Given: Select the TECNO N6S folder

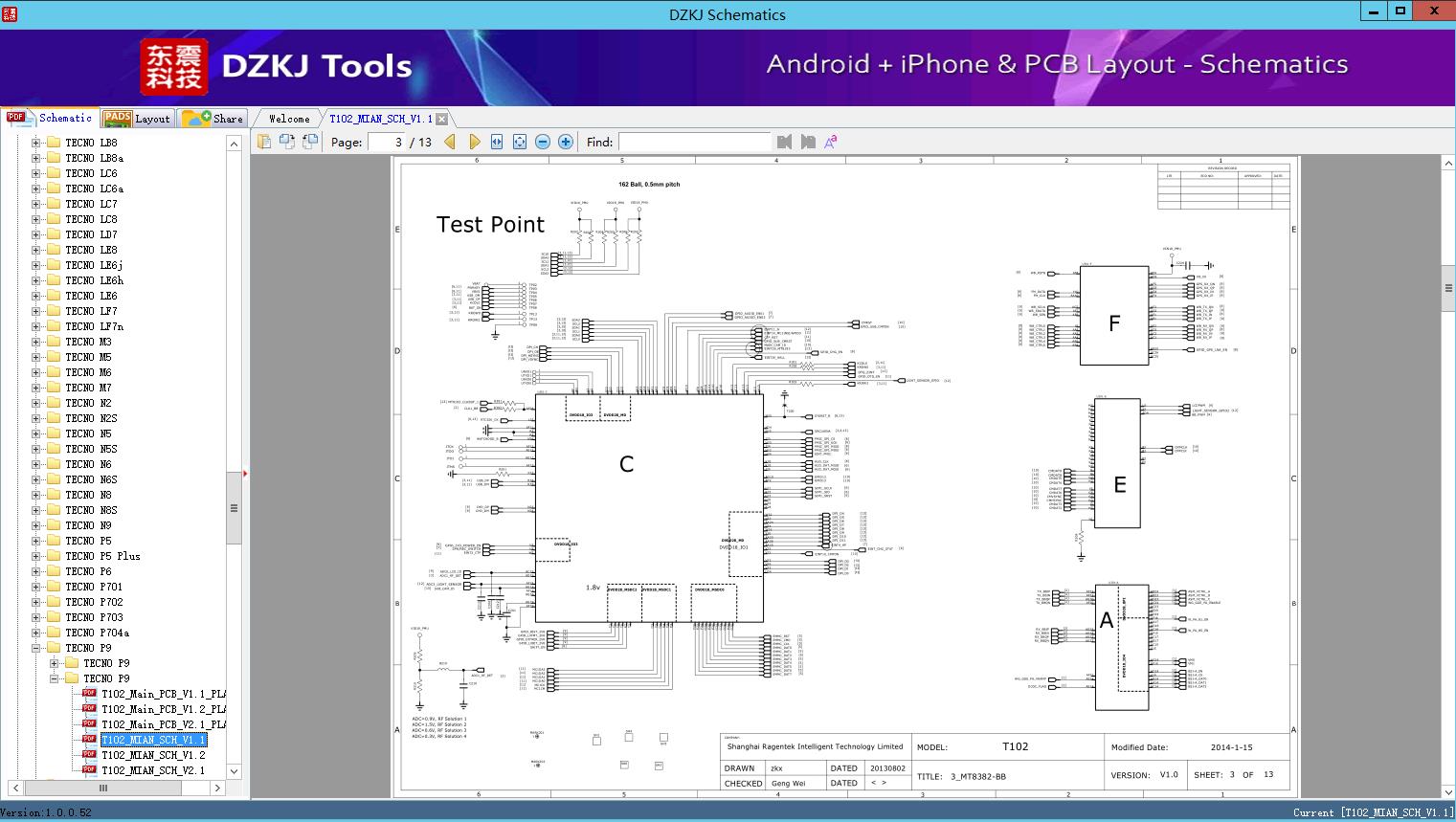Looking at the screenshot, I should coord(91,479).
